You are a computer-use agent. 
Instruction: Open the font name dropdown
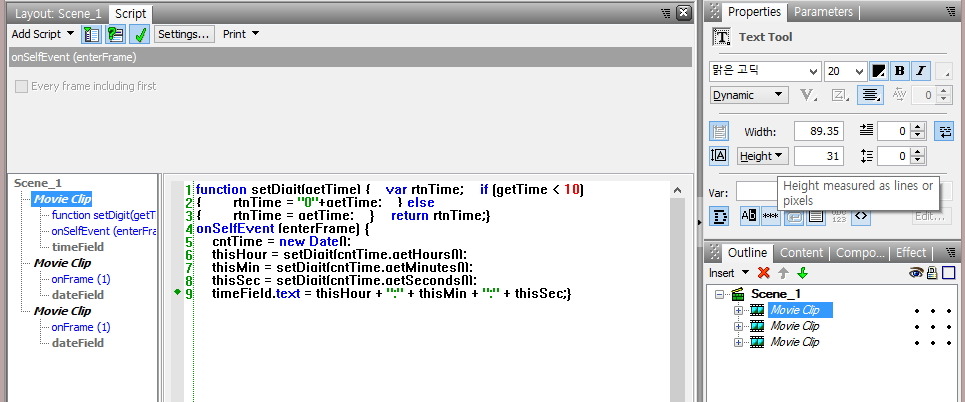point(813,71)
